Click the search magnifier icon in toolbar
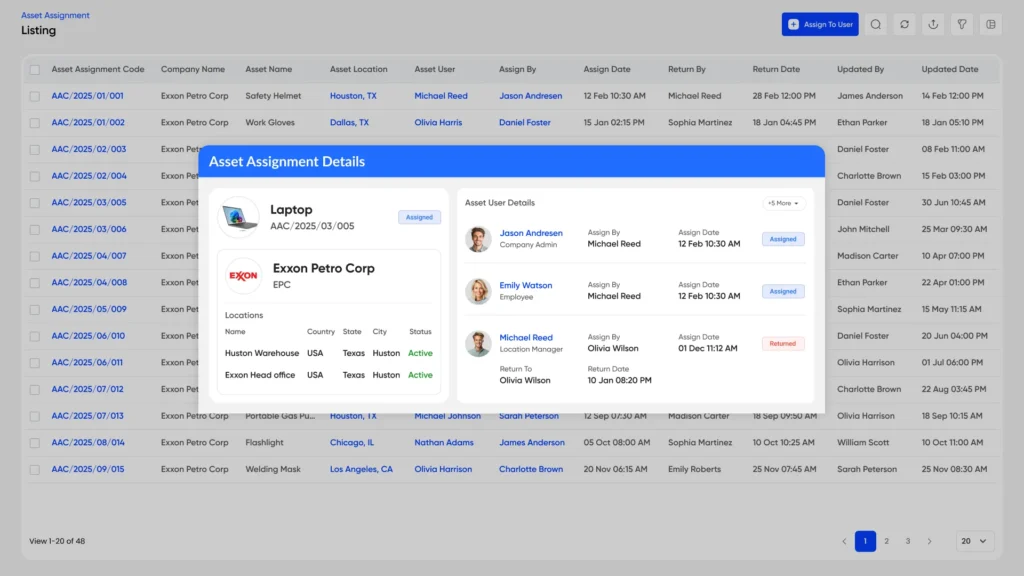This screenshot has width=1024, height=576. pyautogui.click(x=875, y=25)
